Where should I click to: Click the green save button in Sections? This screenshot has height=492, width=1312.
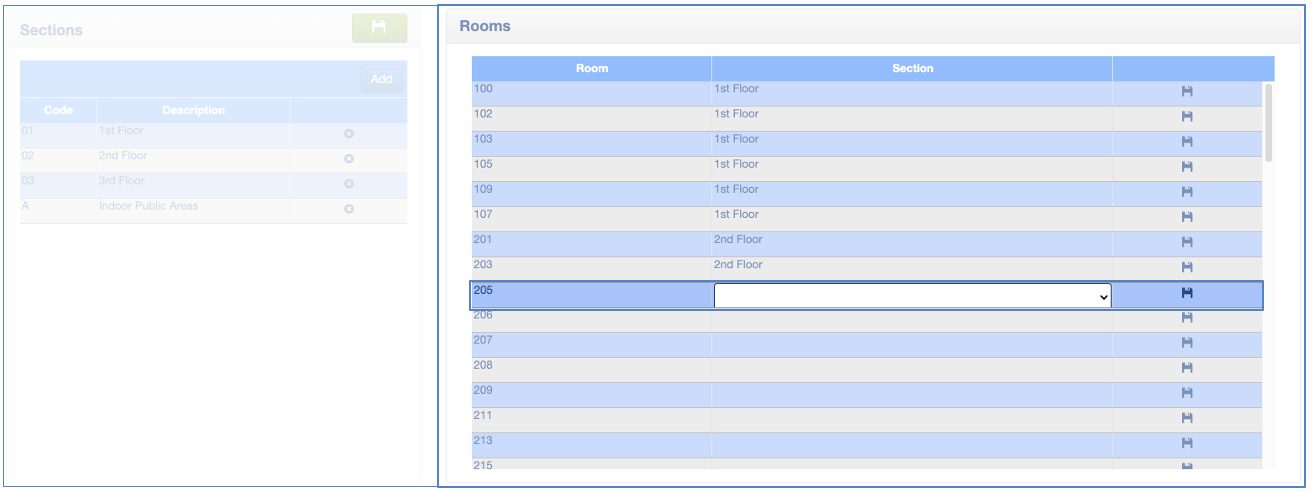point(379,28)
